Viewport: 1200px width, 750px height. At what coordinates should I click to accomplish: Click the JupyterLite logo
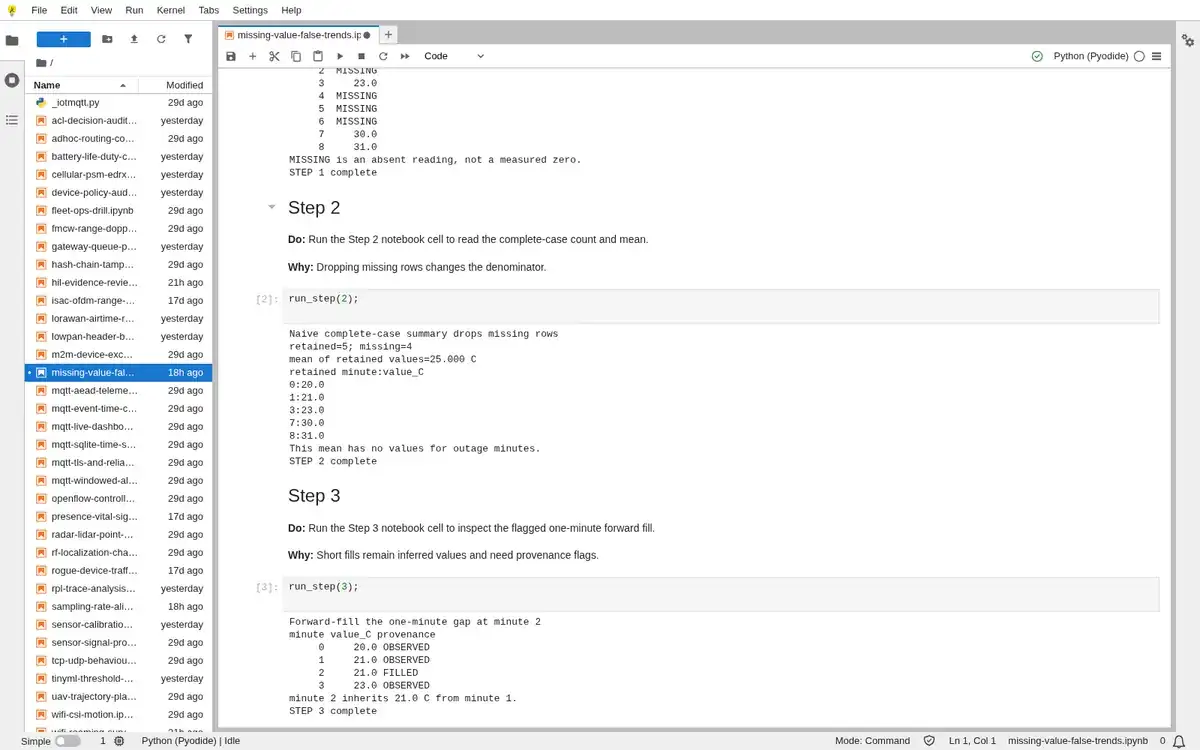point(11,10)
